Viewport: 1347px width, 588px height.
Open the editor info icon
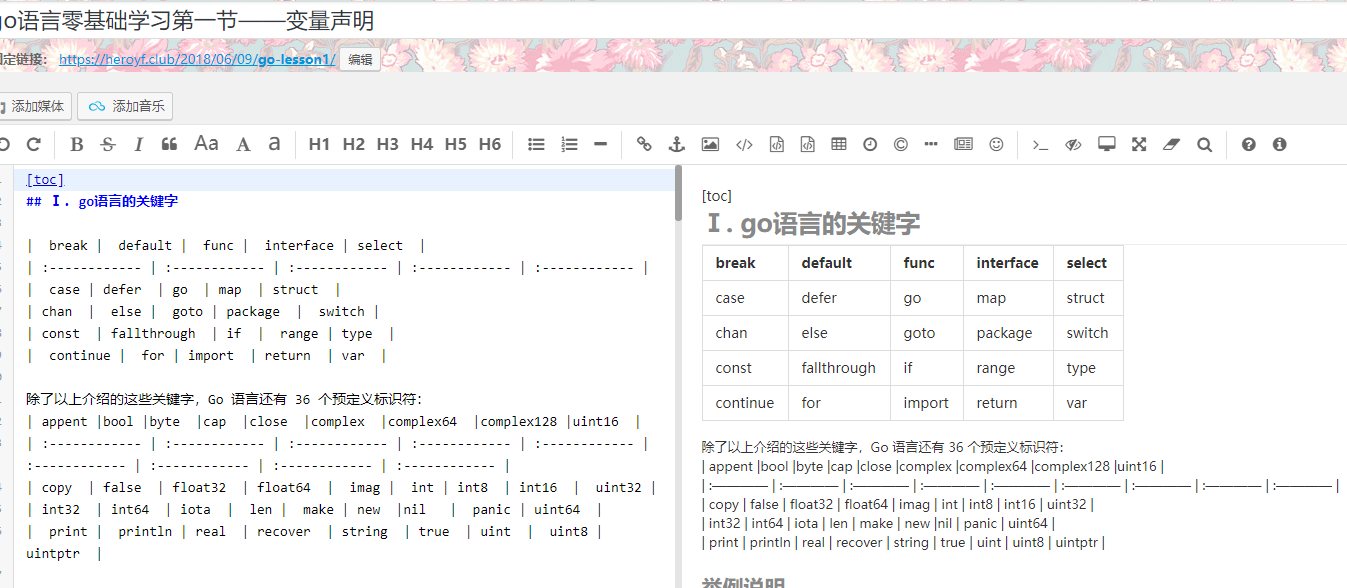(1279, 144)
